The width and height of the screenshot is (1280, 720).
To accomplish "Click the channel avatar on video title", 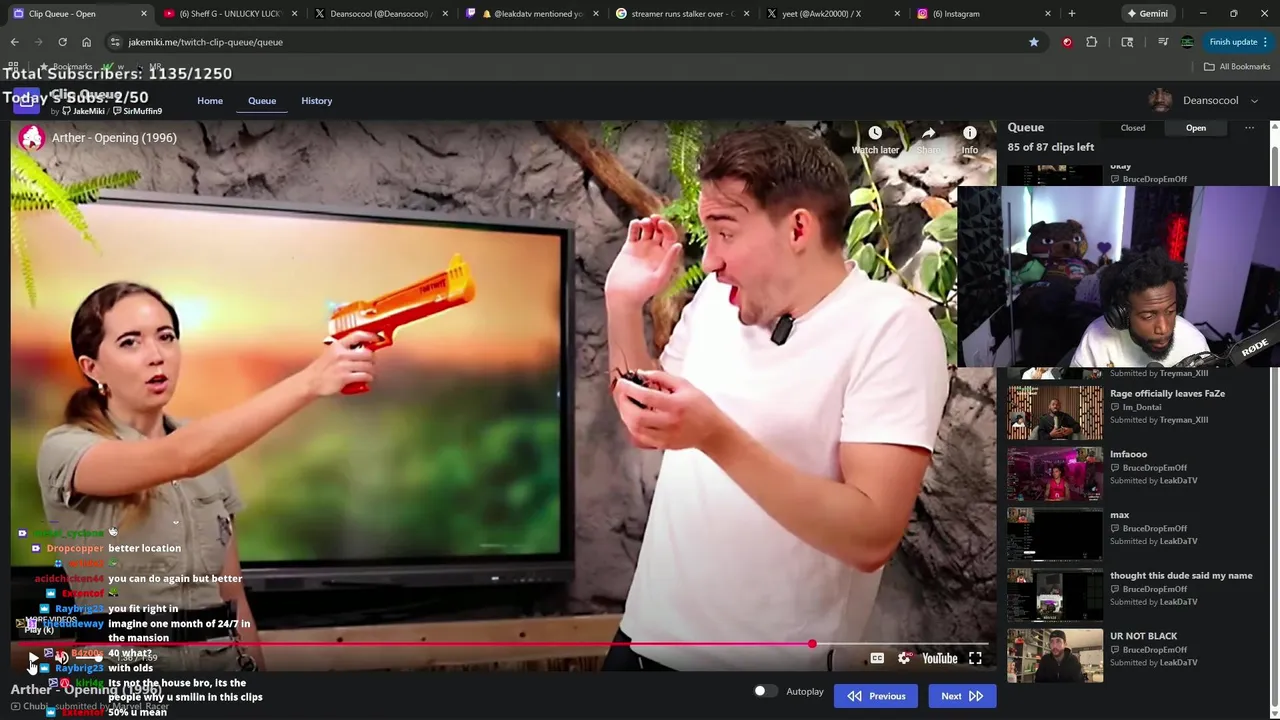I will click(32, 138).
